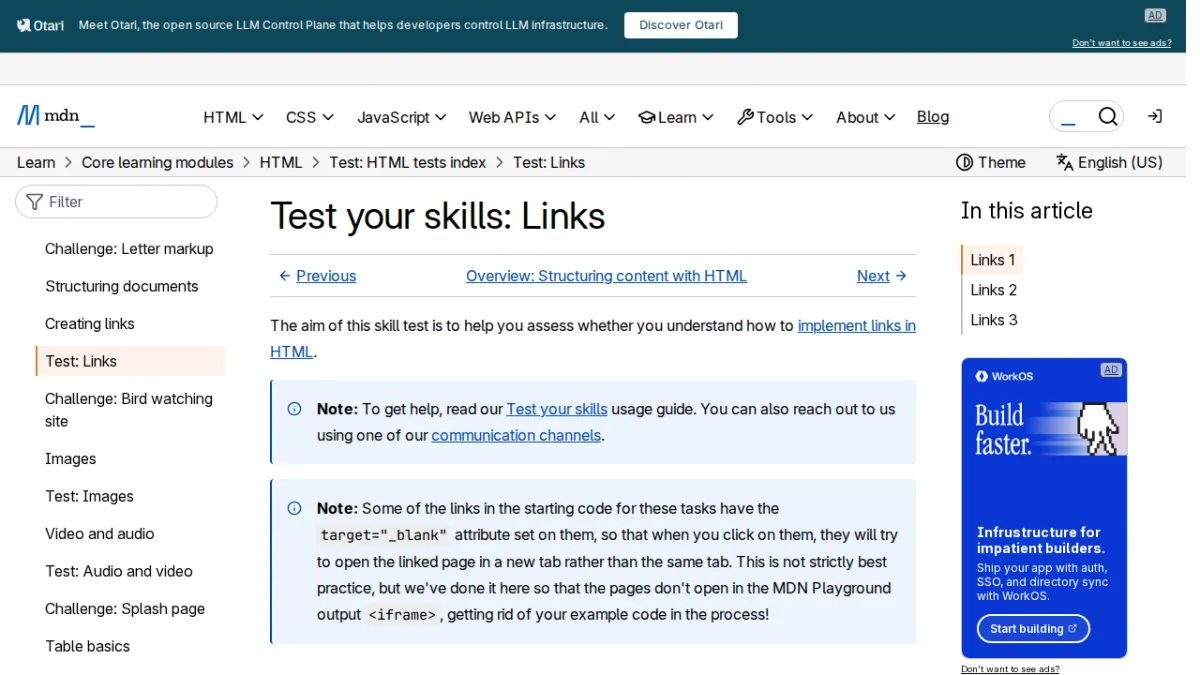
Task: Click the Start building button in ad
Action: [1033, 629]
